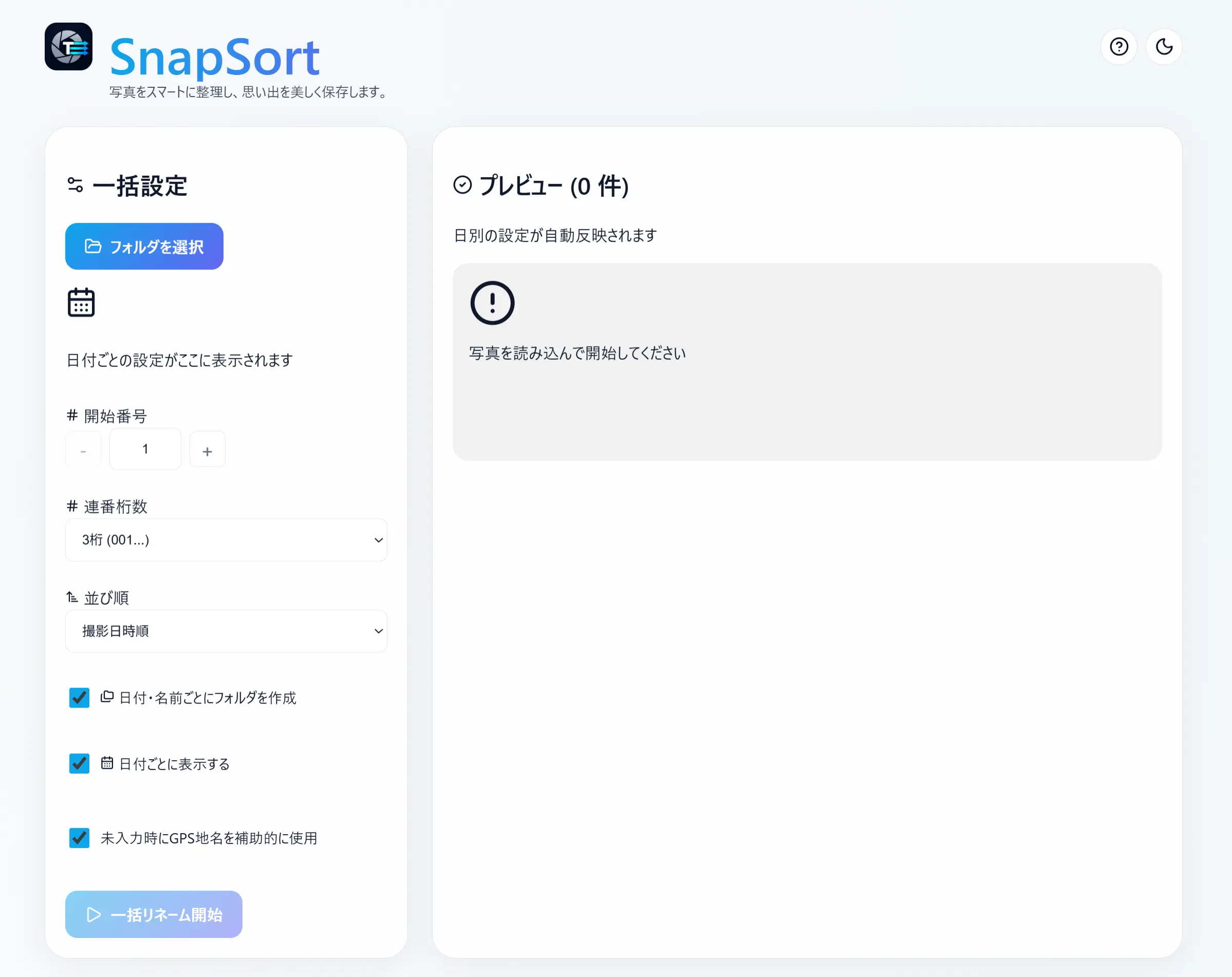Click the SnapSort title text
Viewport: 1232px width, 977px height.
214,57
